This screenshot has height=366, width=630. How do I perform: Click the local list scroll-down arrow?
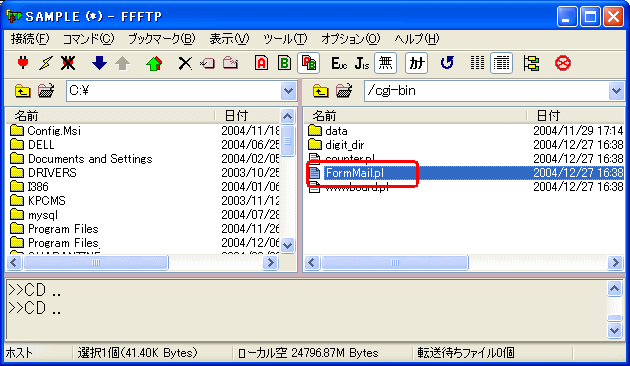pyautogui.click(x=287, y=245)
